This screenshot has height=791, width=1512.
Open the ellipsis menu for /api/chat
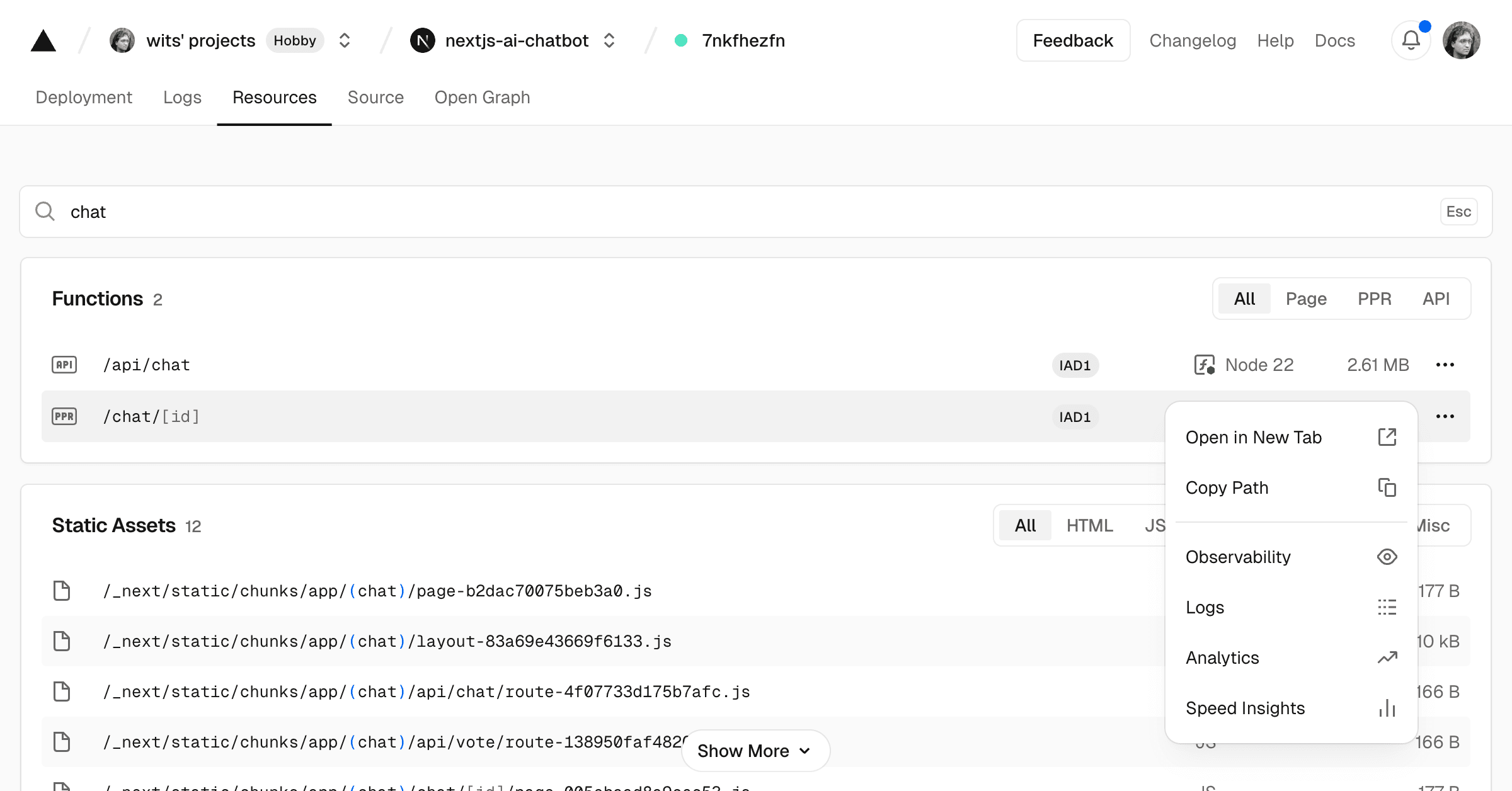(1445, 365)
